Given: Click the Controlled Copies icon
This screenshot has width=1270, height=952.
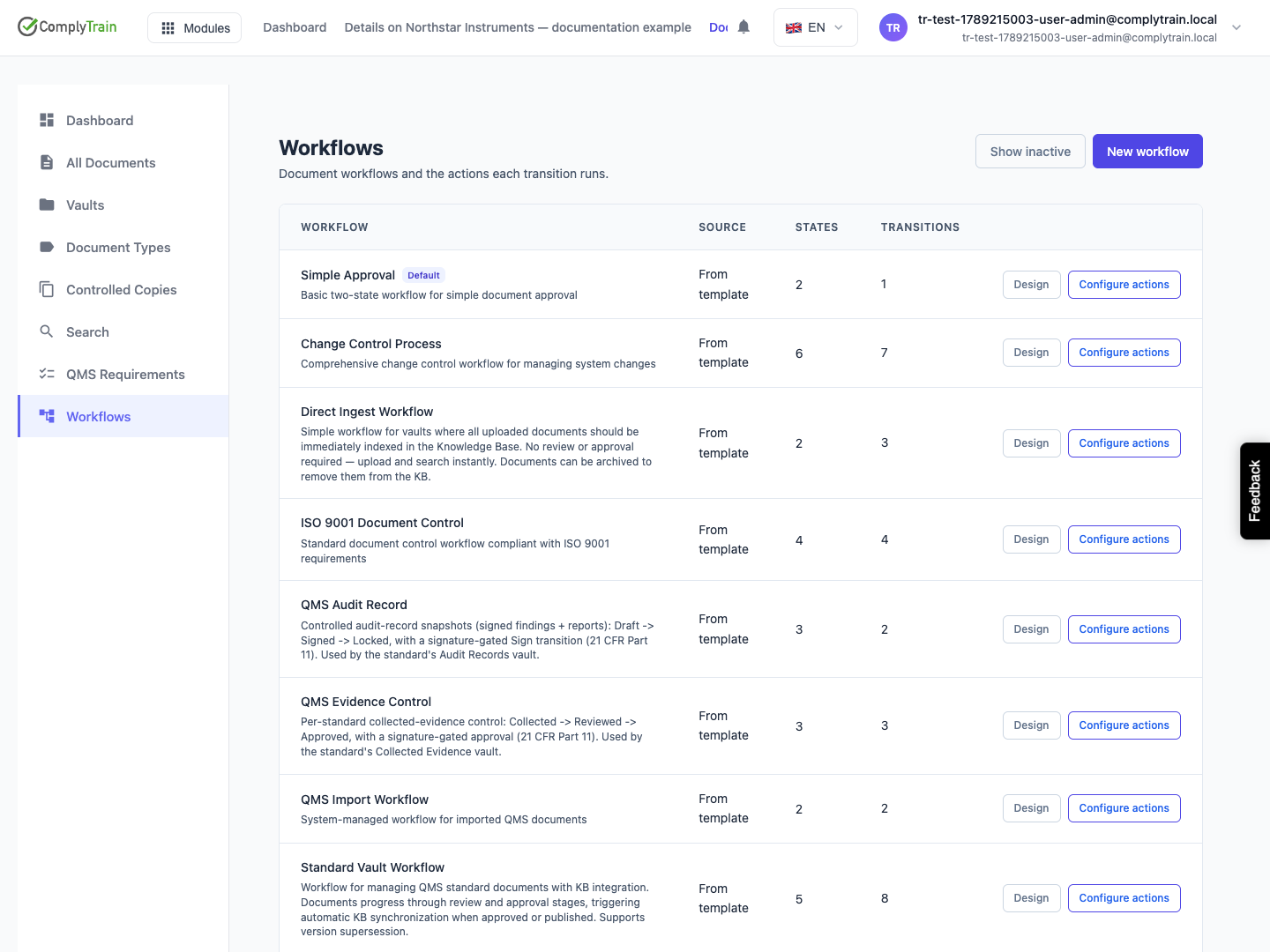Looking at the screenshot, I should [47, 289].
